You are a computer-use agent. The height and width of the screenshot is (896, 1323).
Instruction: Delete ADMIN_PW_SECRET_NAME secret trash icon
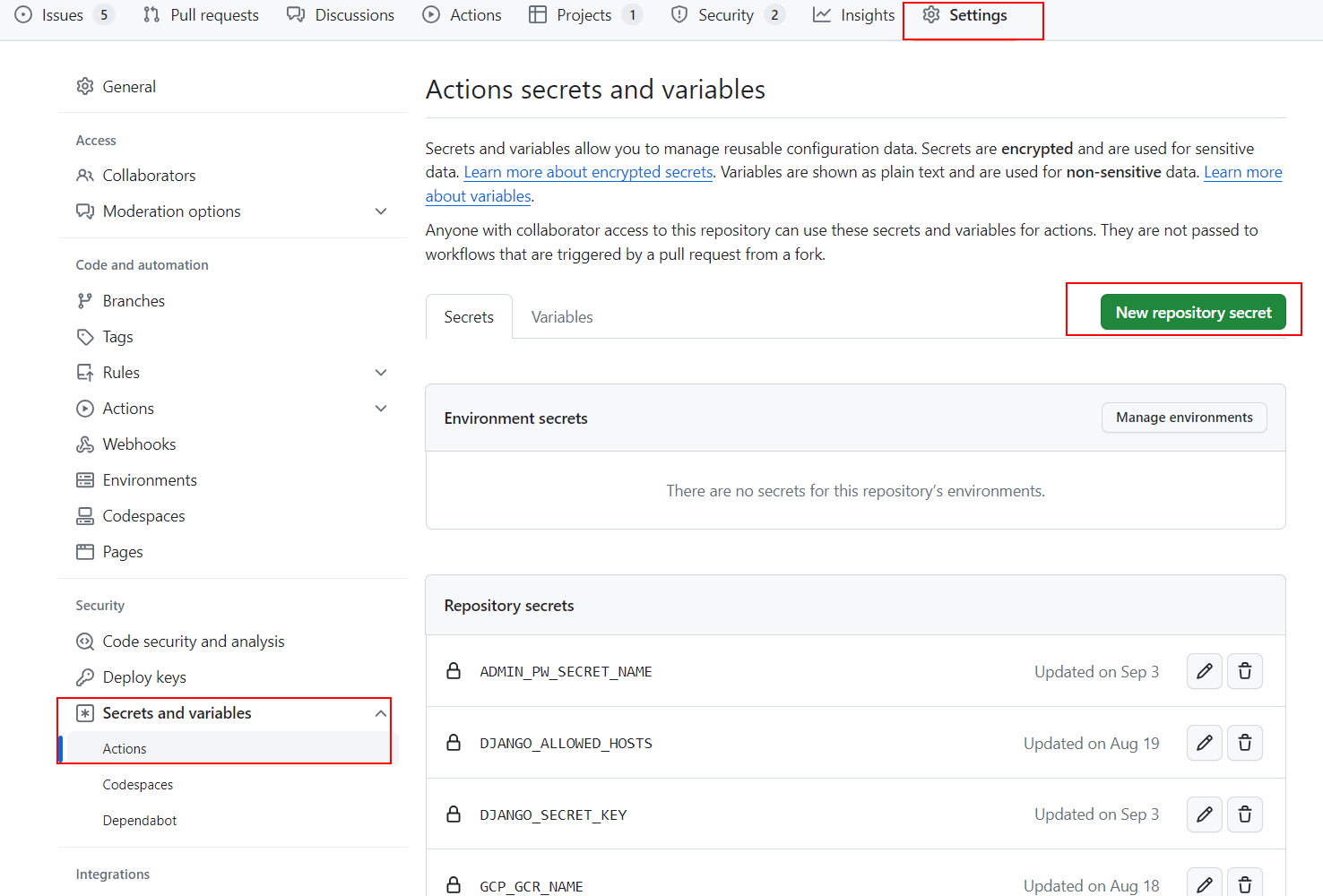[1245, 671]
